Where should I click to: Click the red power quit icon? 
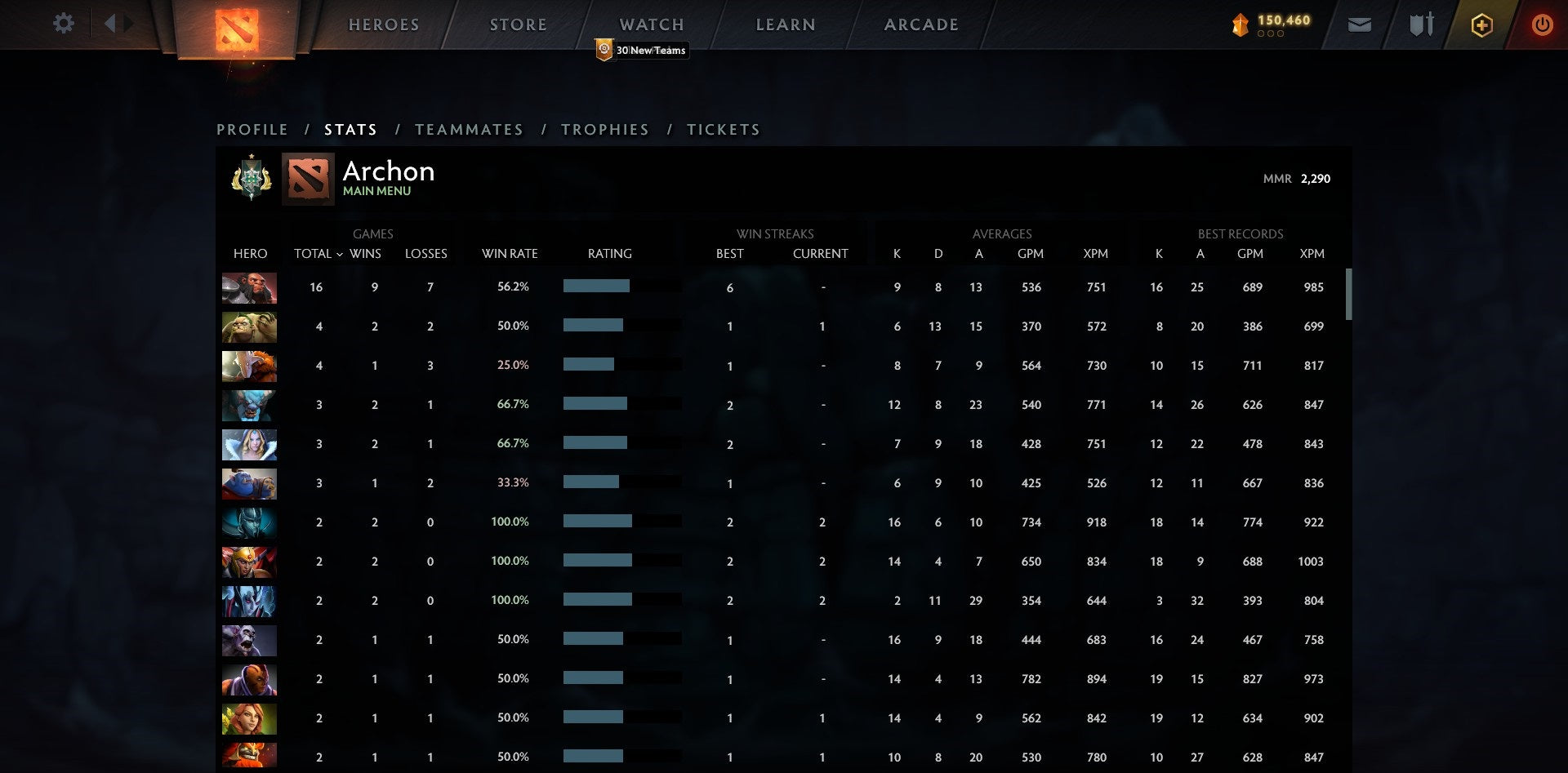coord(1541,25)
